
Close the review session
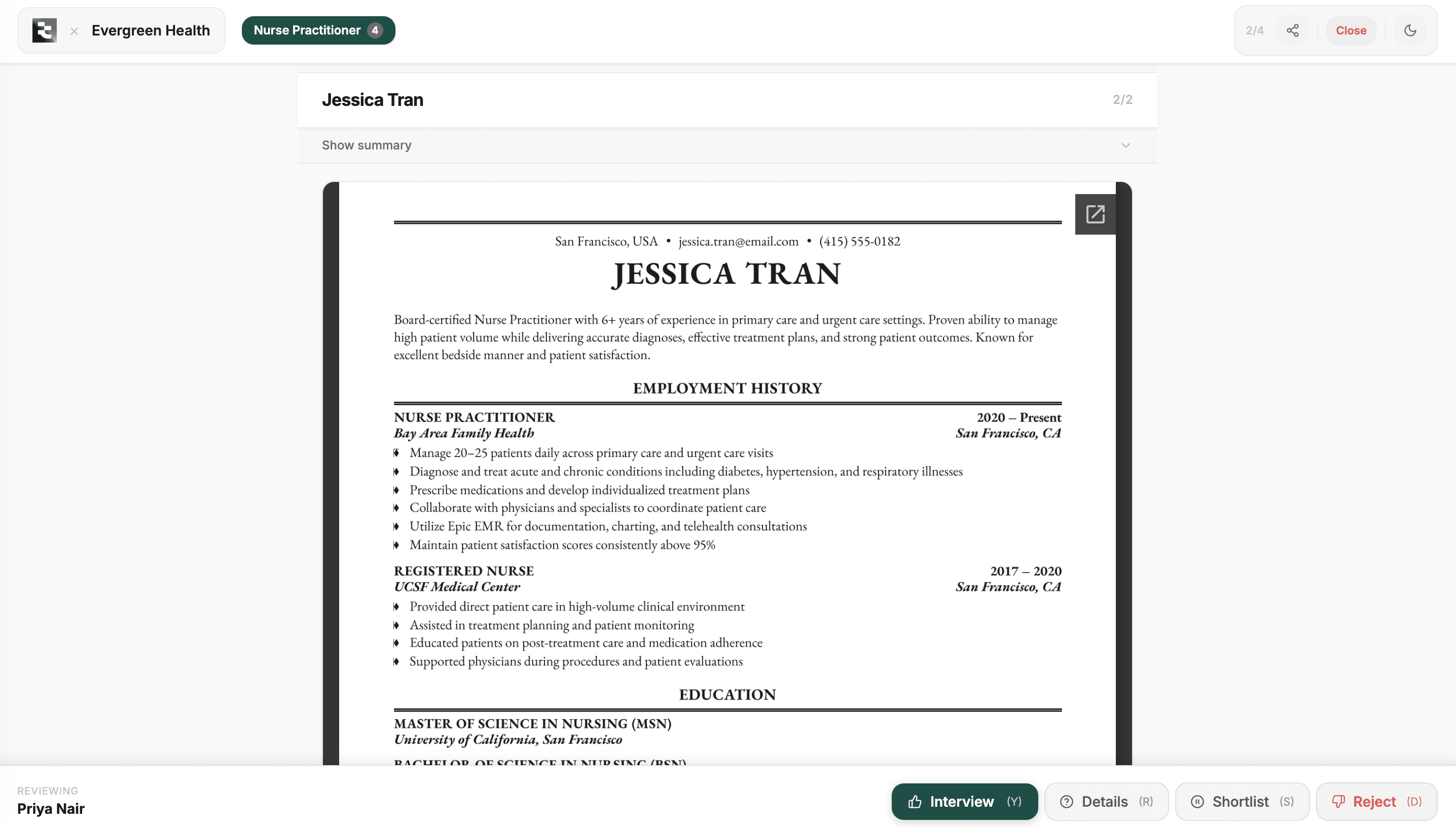coord(1351,30)
